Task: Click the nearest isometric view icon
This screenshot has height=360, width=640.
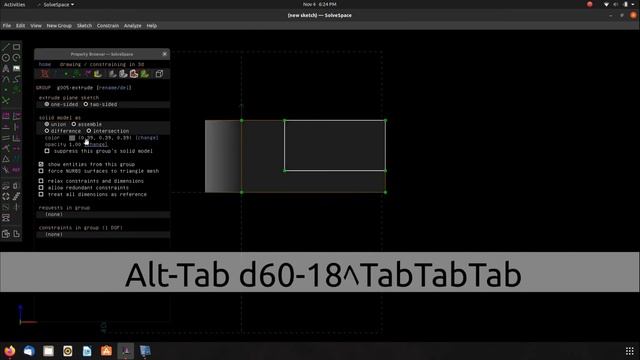Action: (6, 234)
